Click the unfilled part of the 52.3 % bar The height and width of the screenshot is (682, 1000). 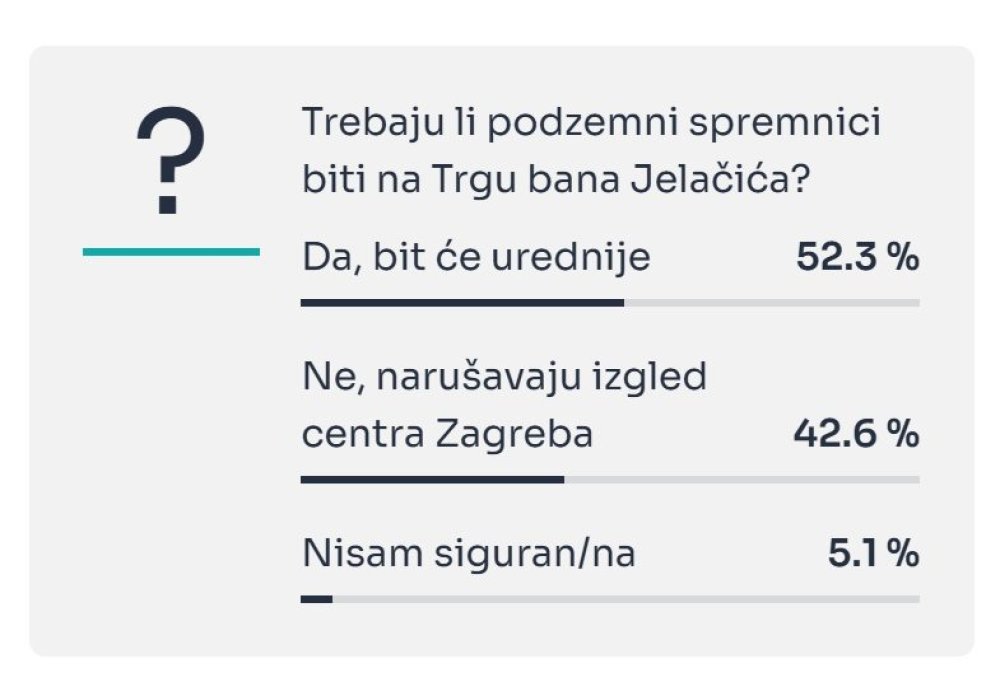click(772, 303)
